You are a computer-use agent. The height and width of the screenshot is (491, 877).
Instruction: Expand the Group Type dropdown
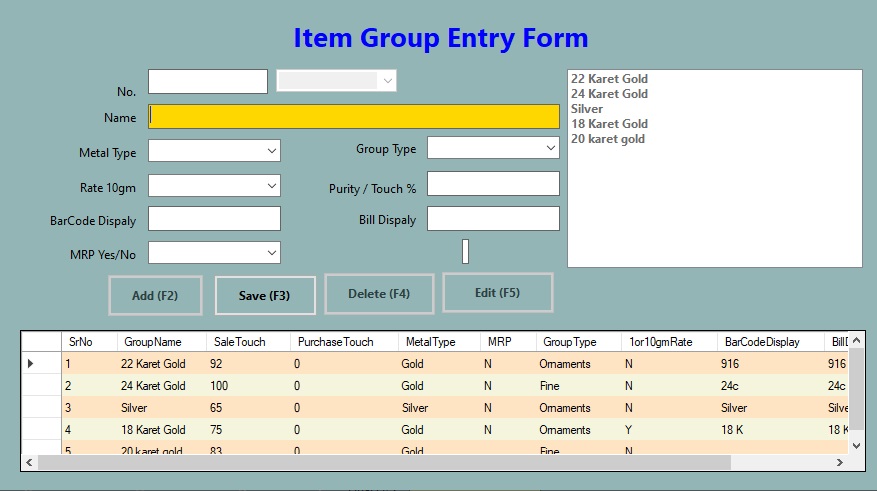493,148
